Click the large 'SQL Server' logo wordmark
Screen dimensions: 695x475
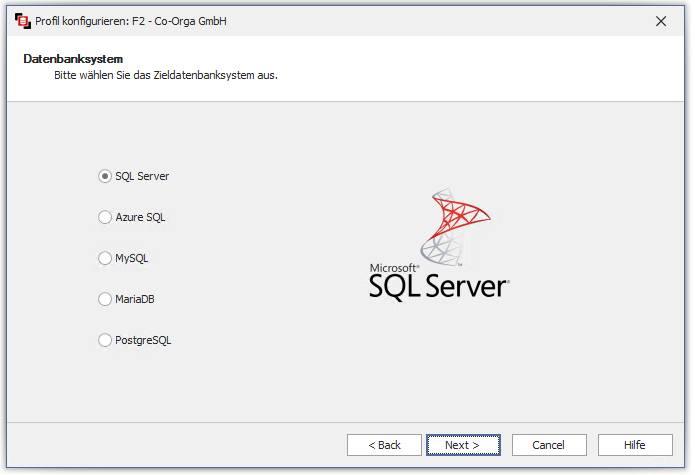tap(438, 287)
